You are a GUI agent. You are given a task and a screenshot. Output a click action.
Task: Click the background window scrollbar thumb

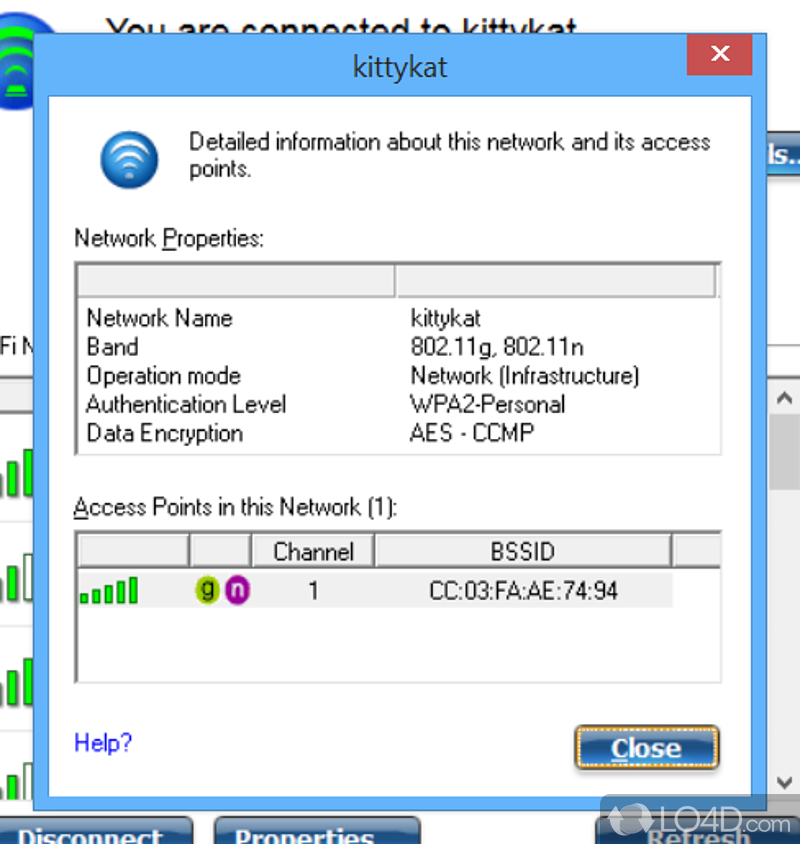tap(784, 452)
